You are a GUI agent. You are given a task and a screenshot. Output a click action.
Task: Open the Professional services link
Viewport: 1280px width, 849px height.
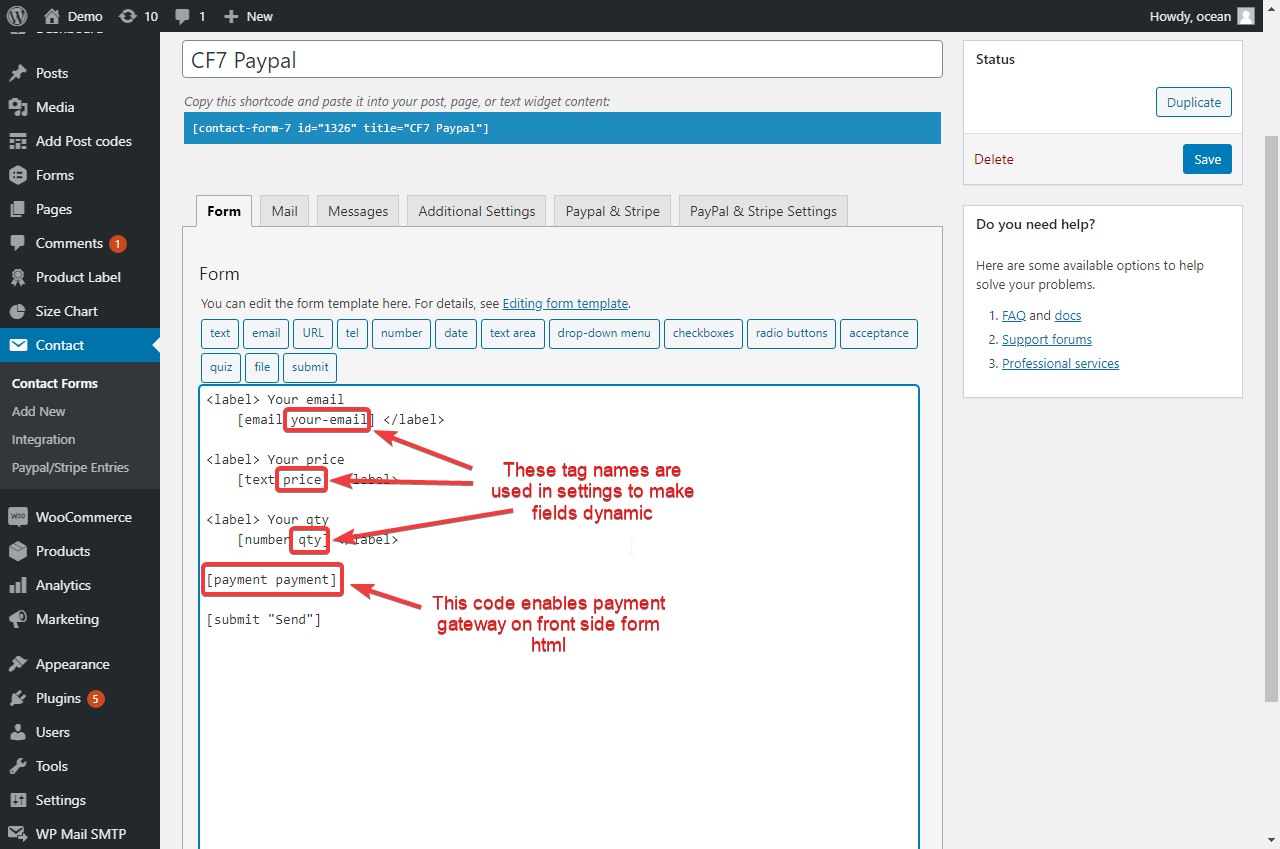pyautogui.click(x=1061, y=363)
